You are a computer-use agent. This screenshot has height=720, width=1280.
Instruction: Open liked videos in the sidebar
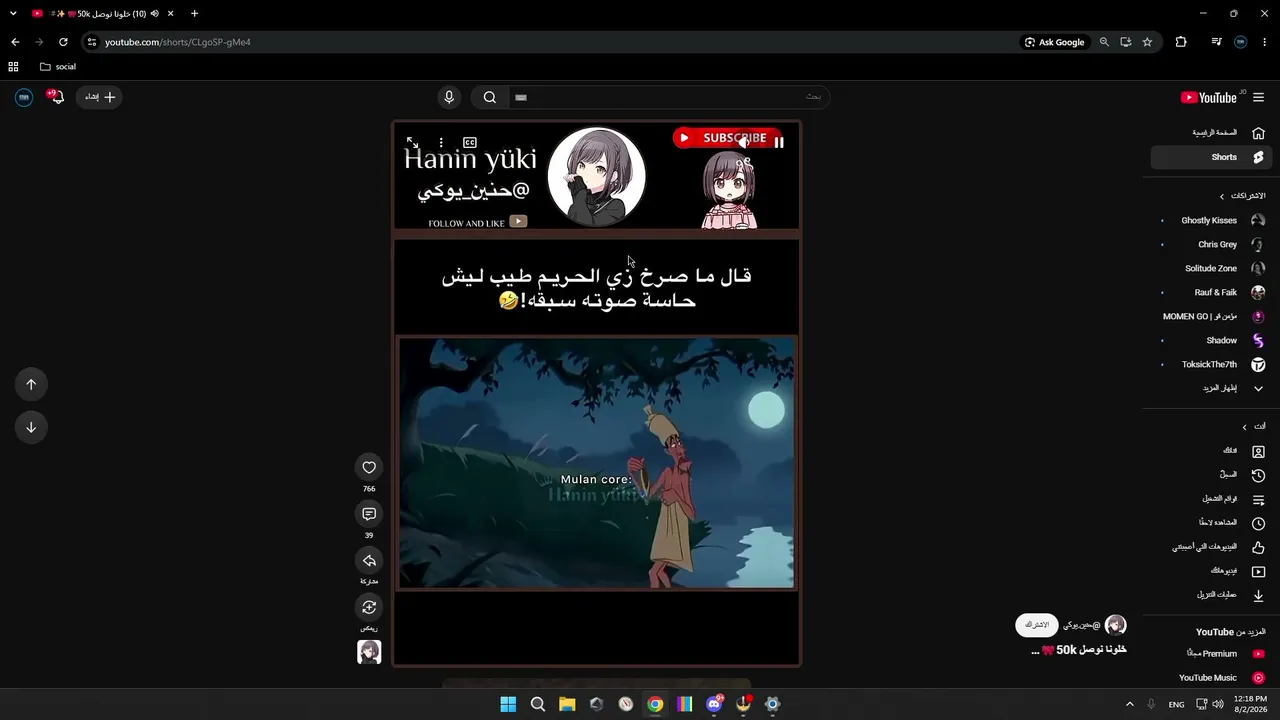point(1209,547)
